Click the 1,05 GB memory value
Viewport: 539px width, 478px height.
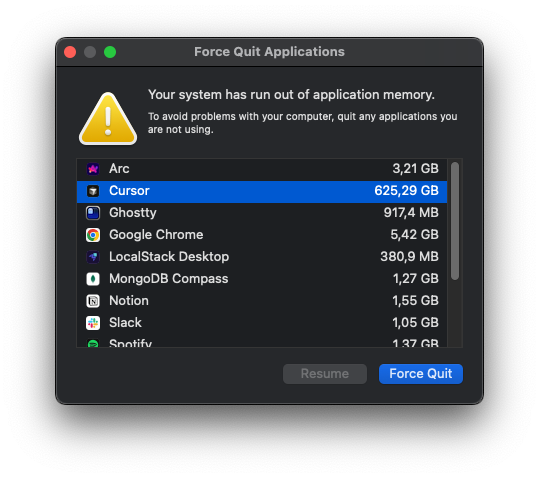click(416, 323)
